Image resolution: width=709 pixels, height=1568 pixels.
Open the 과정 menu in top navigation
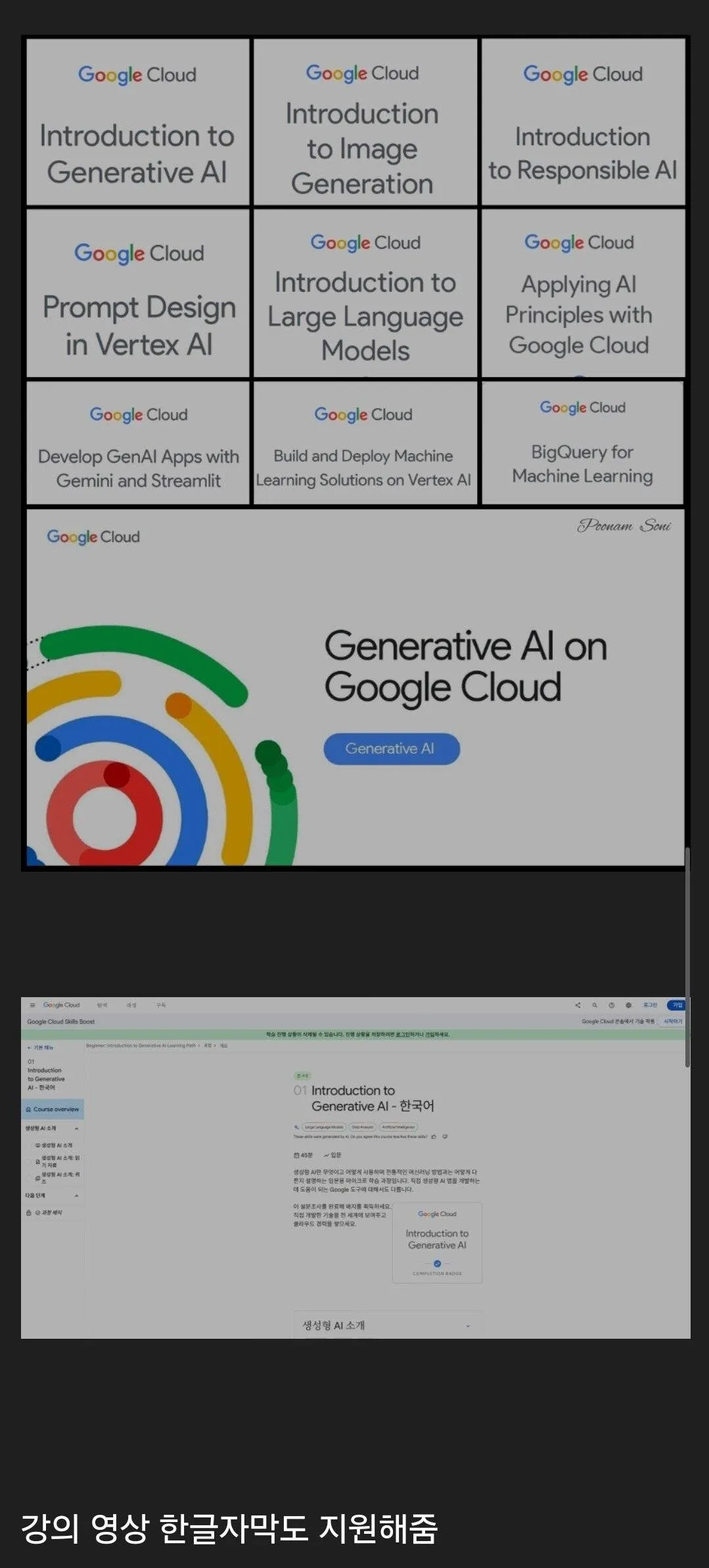[x=131, y=1005]
